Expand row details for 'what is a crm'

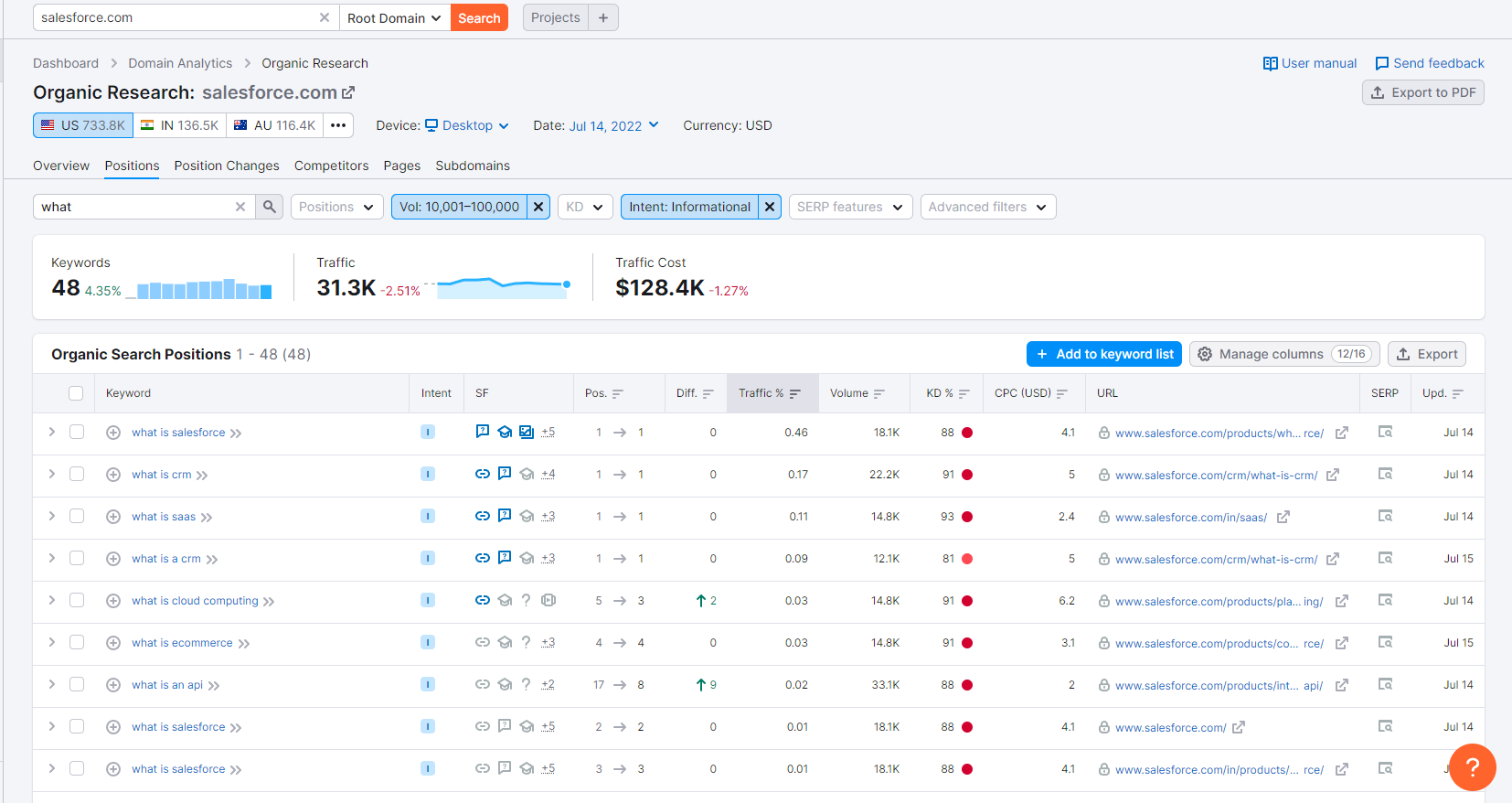[x=52, y=558]
